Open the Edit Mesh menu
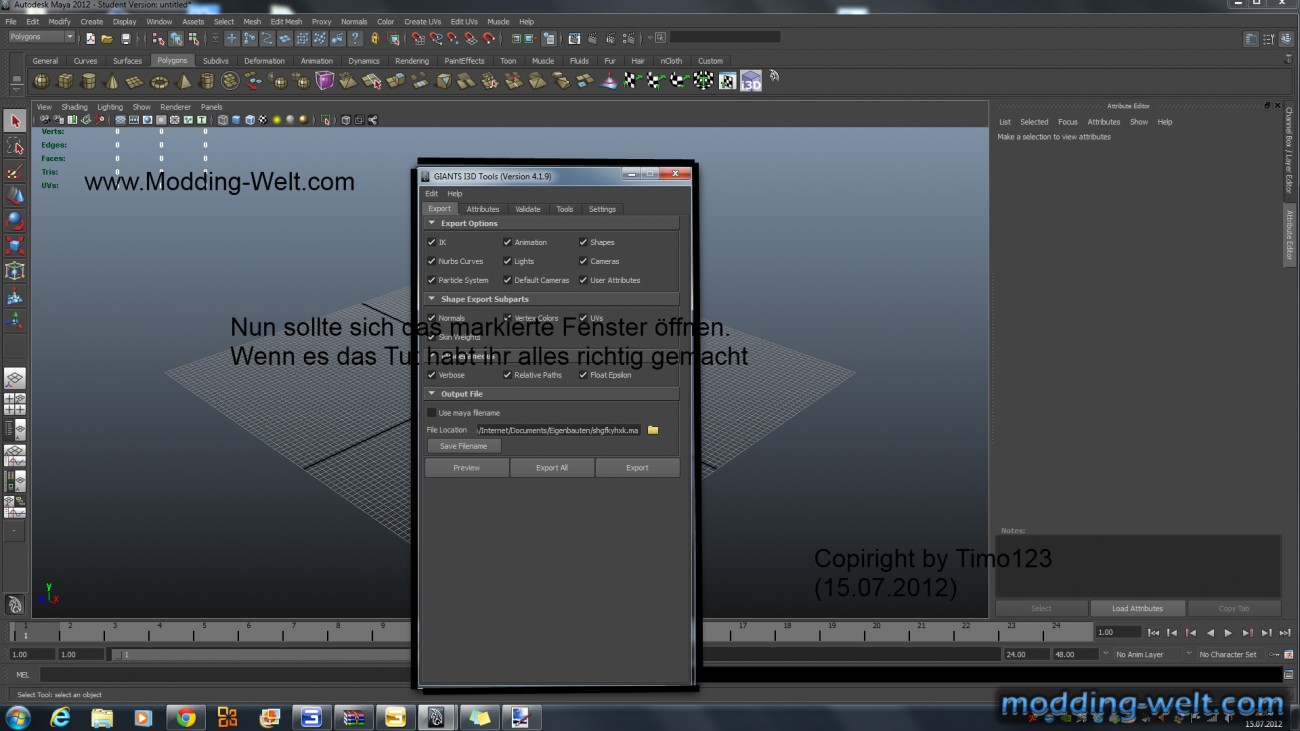This screenshot has height=731, width=1300. click(x=286, y=21)
